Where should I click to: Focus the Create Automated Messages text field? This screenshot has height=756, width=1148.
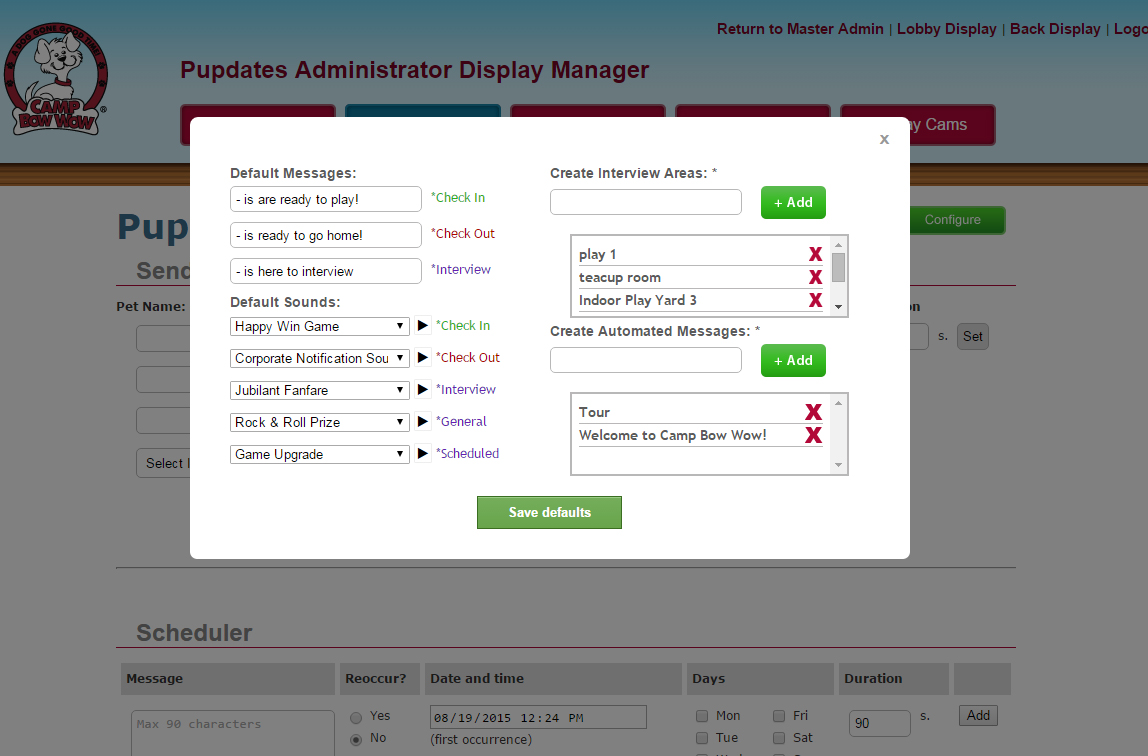click(646, 360)
